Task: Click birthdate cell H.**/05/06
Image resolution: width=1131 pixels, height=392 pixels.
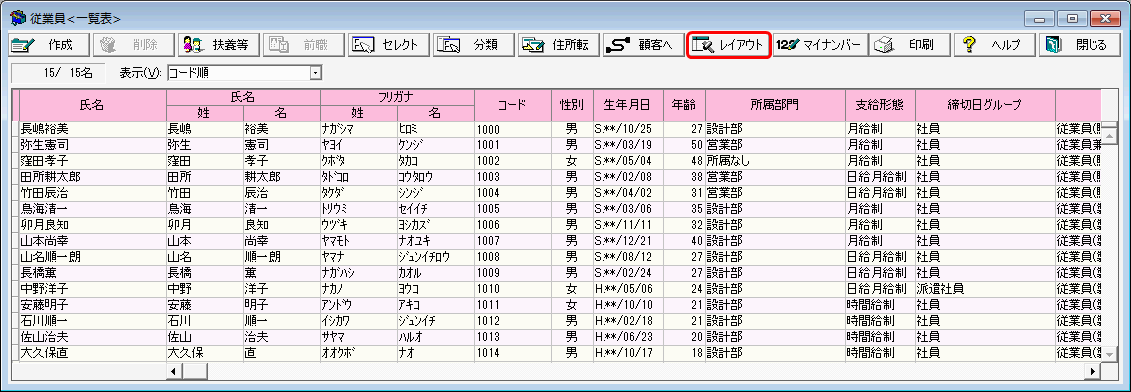Action: 628,289
